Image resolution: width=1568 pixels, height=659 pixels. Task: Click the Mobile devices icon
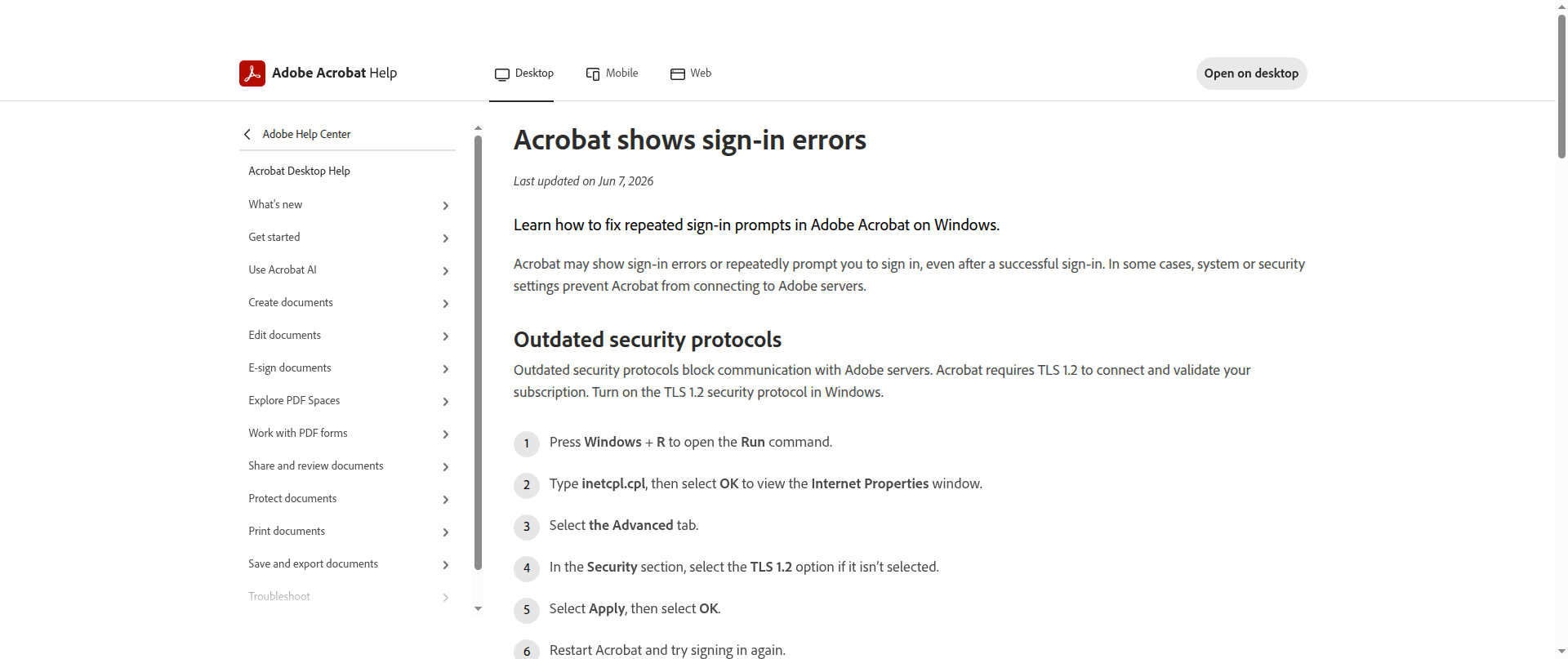593,74
